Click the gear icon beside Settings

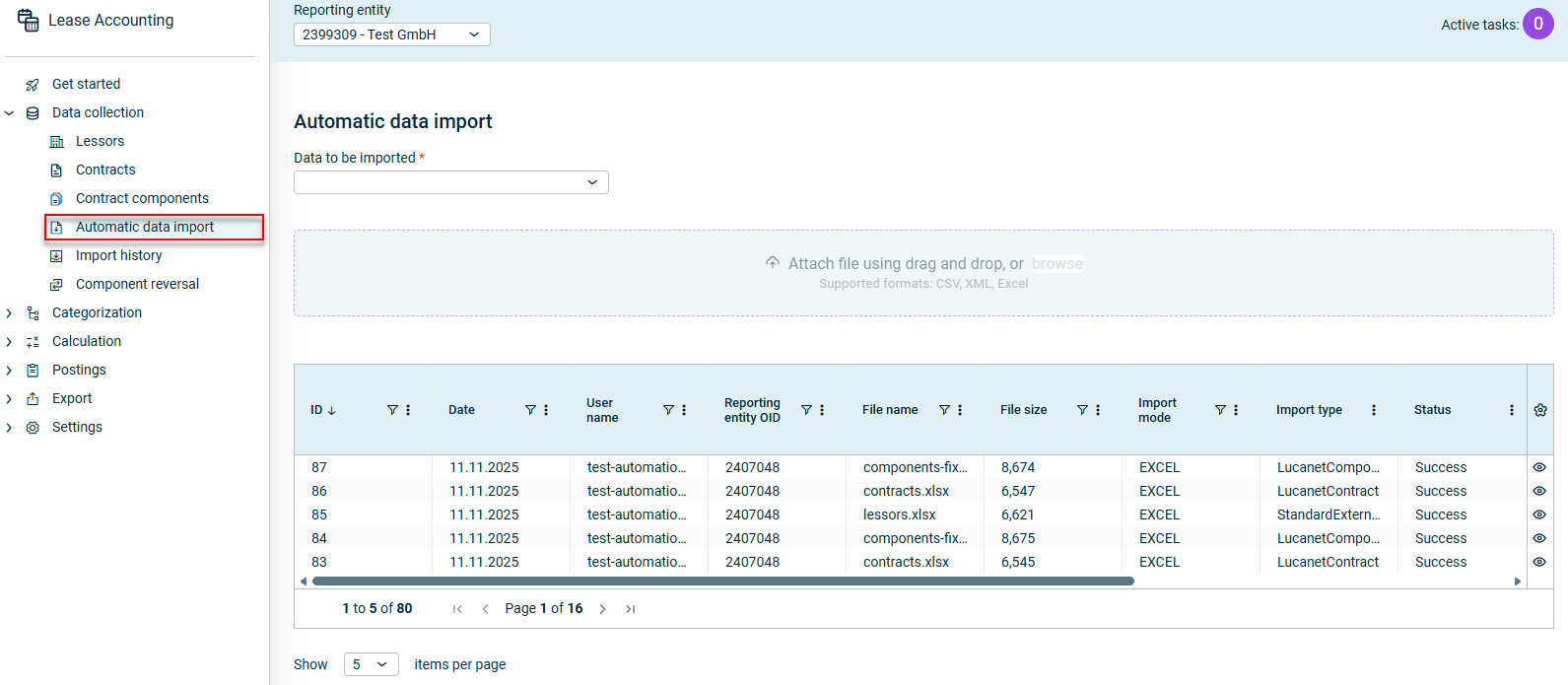click(x=33, y=428)
